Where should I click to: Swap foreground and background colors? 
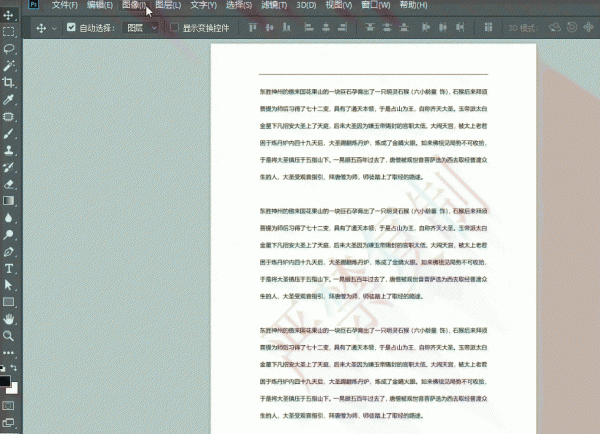coord(14,368)
